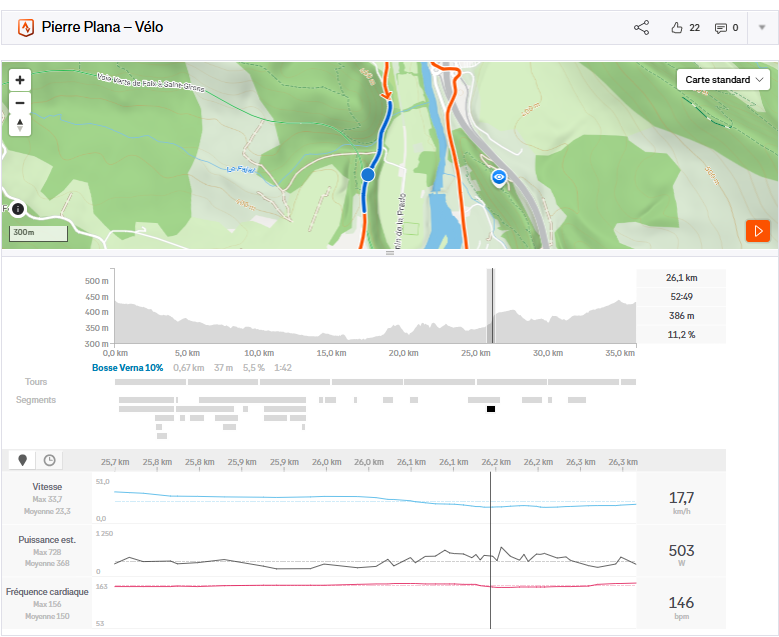Screen dimensions: 779x637
Task: Select the Puissance est. chart label
Action: (x=47, y=540)
